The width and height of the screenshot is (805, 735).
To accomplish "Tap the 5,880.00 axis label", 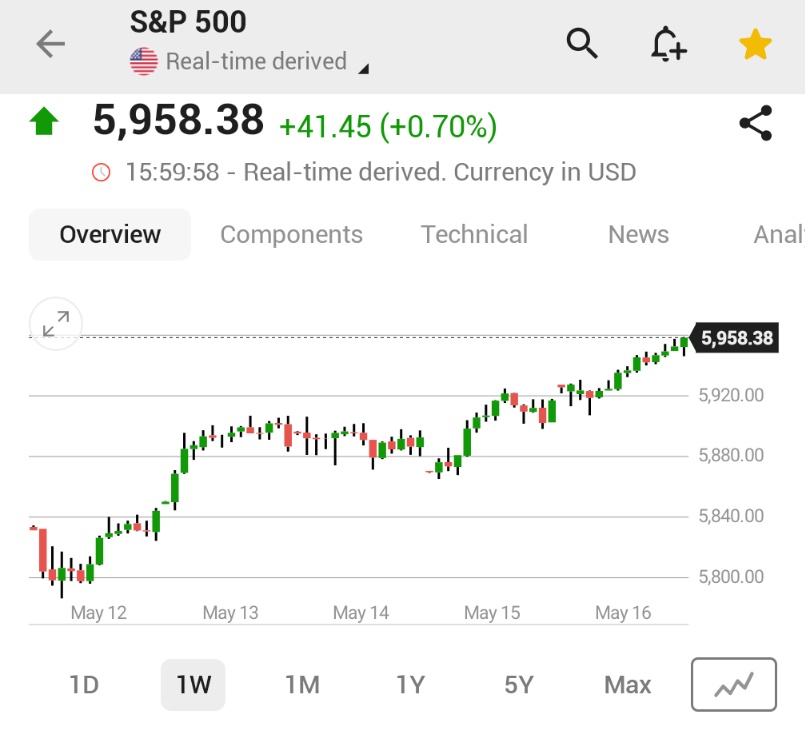I will click(731, 455).
